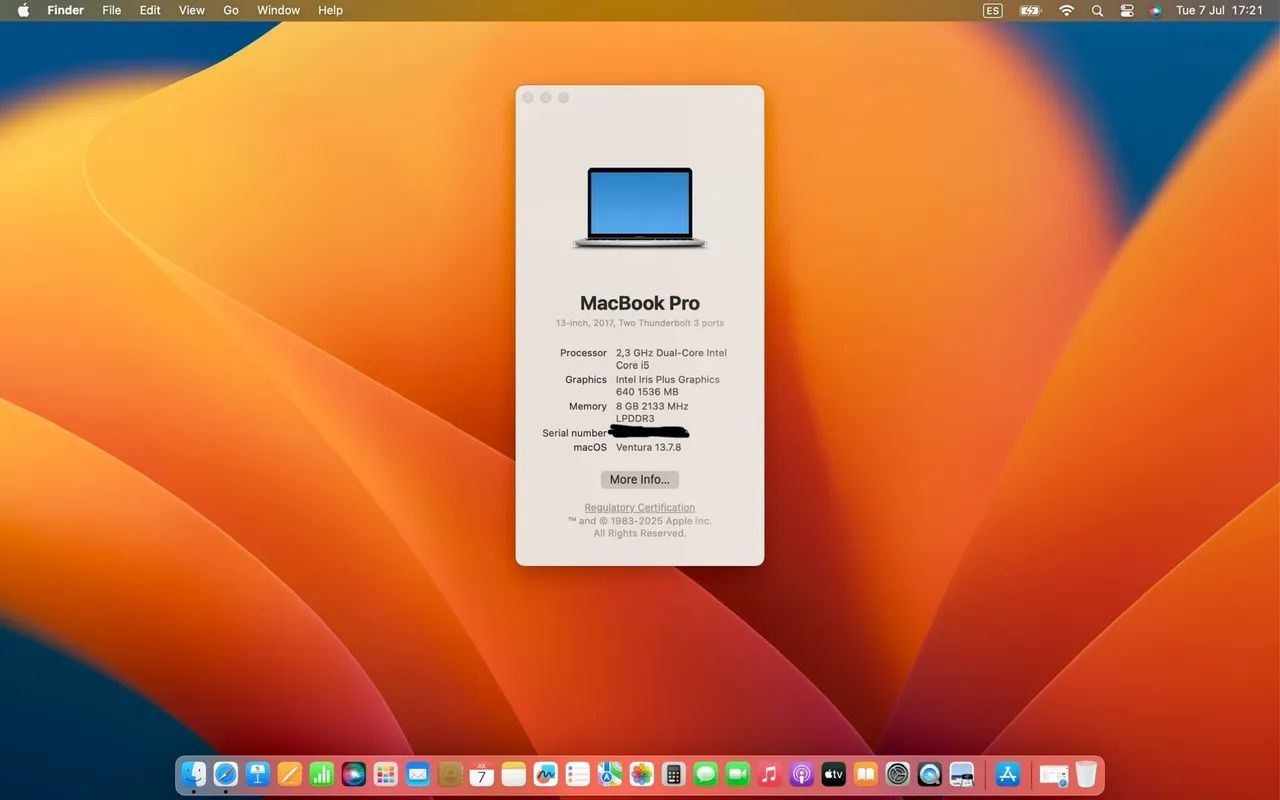
Task: Open the Finder menu in the menu bar
Action: click(66, 10)
